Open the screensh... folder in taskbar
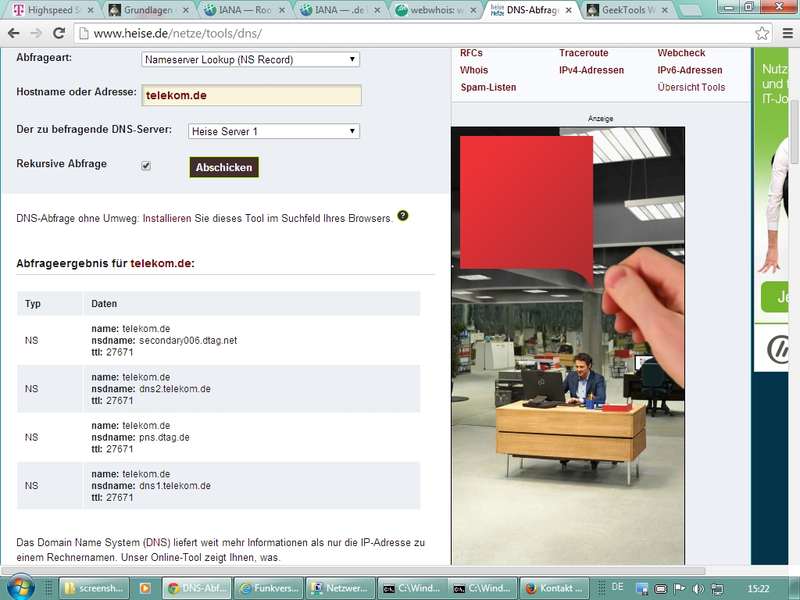Image resolution: width=800 pixels, height=600 pixels. click(94, 588)
